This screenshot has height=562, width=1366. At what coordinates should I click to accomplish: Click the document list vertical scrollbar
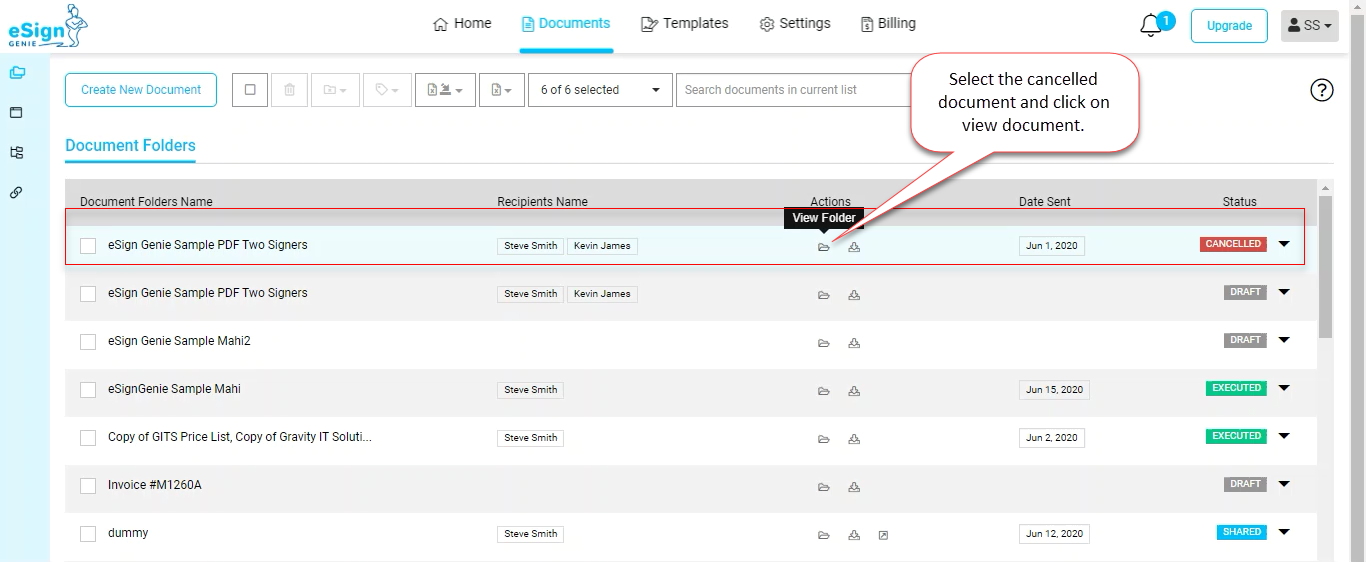tap(1326, 268)
